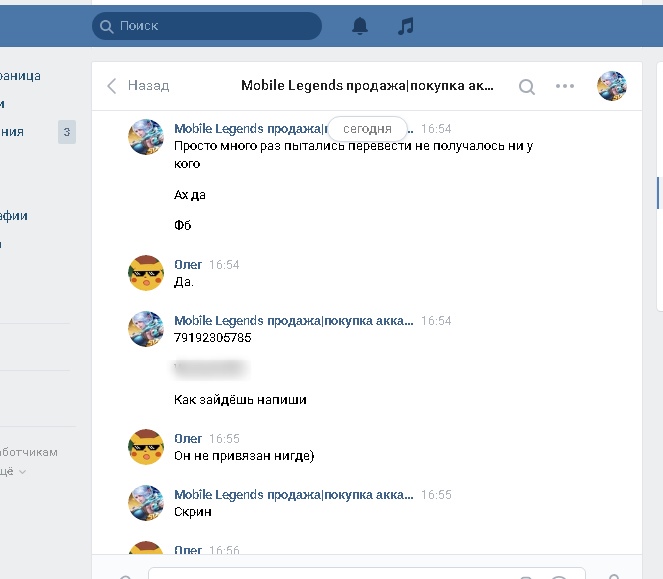Click Mobile Legends avatar beside phone number message
This screenshot has width=663, height=579.
pyautogui.click(x=146, y=329)
